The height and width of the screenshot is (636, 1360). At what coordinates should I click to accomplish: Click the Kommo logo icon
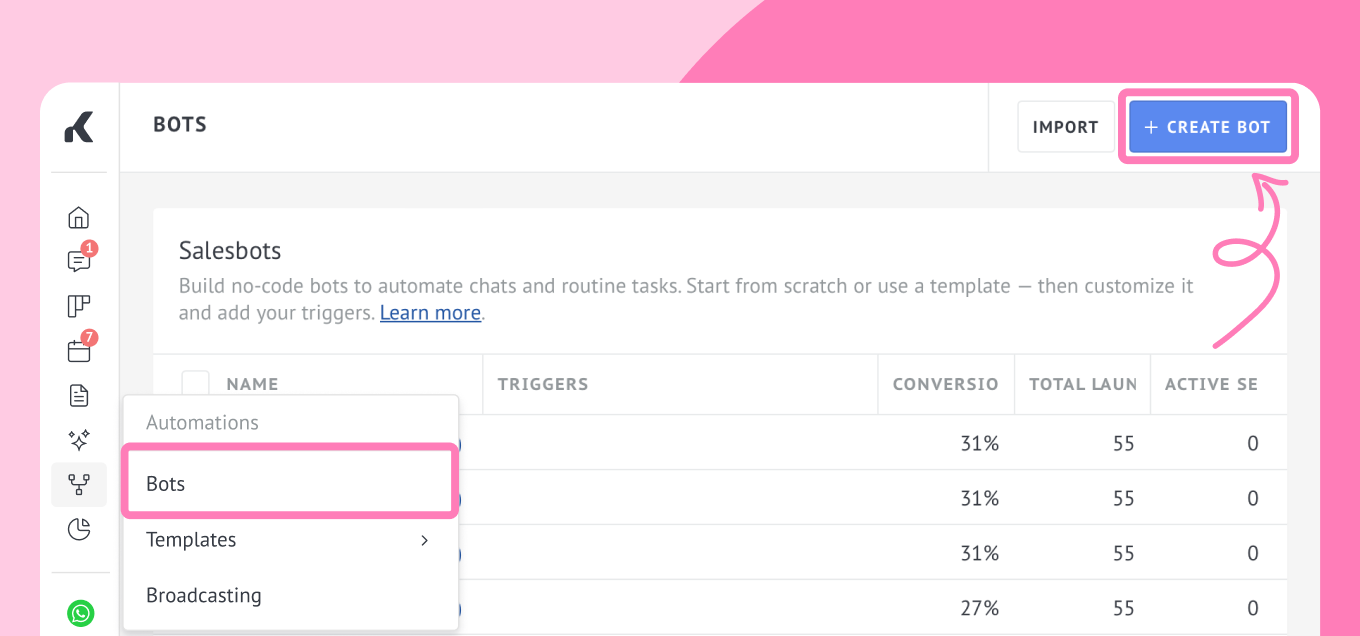click(x=79, y=127)
